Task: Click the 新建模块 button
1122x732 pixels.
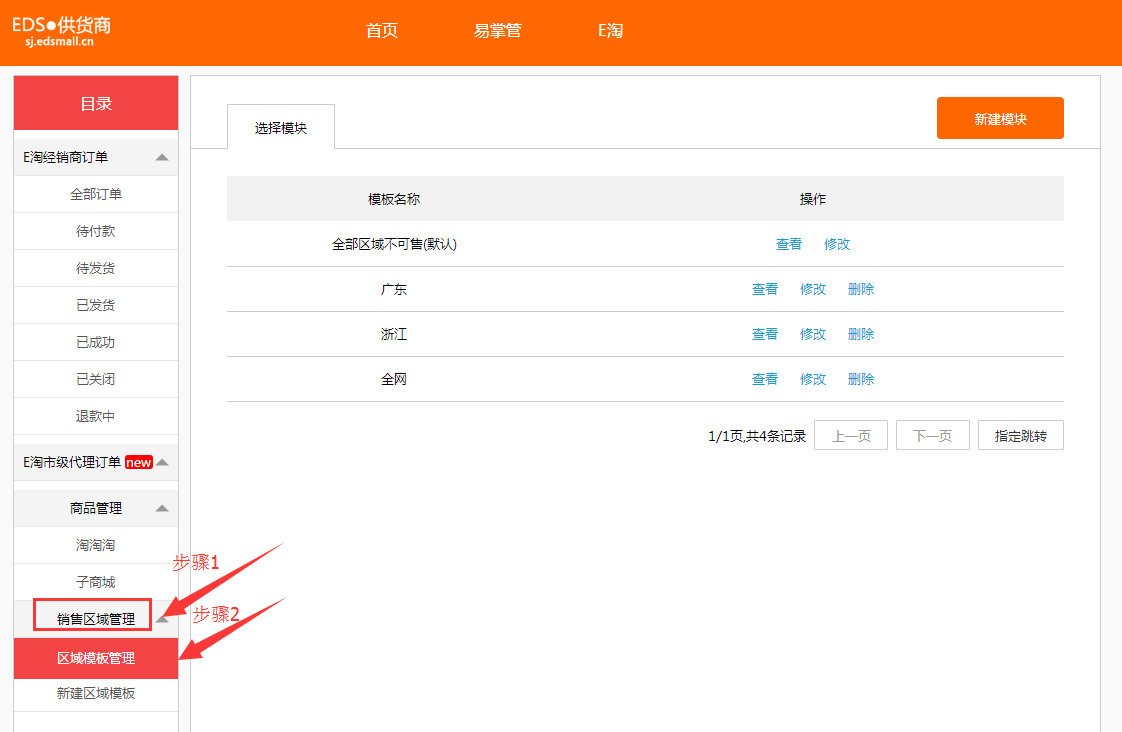Action: 1000,118
